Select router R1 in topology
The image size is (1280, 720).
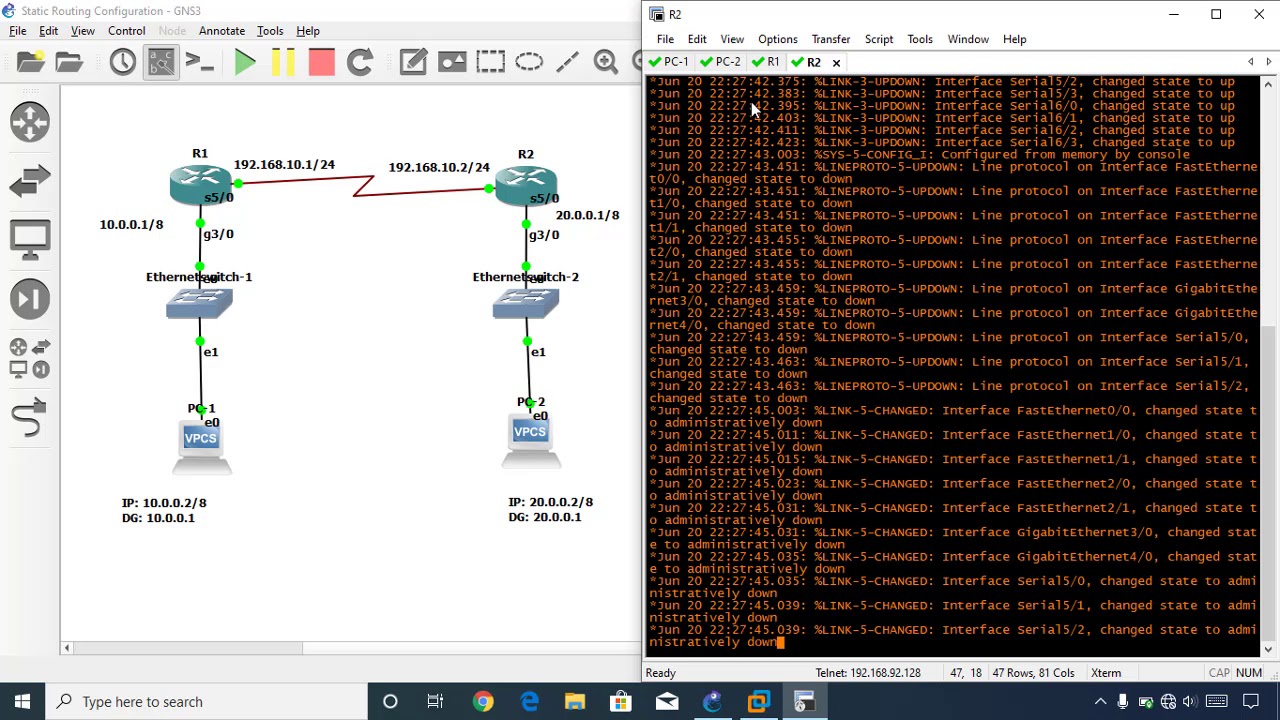(x=200, y=184)
